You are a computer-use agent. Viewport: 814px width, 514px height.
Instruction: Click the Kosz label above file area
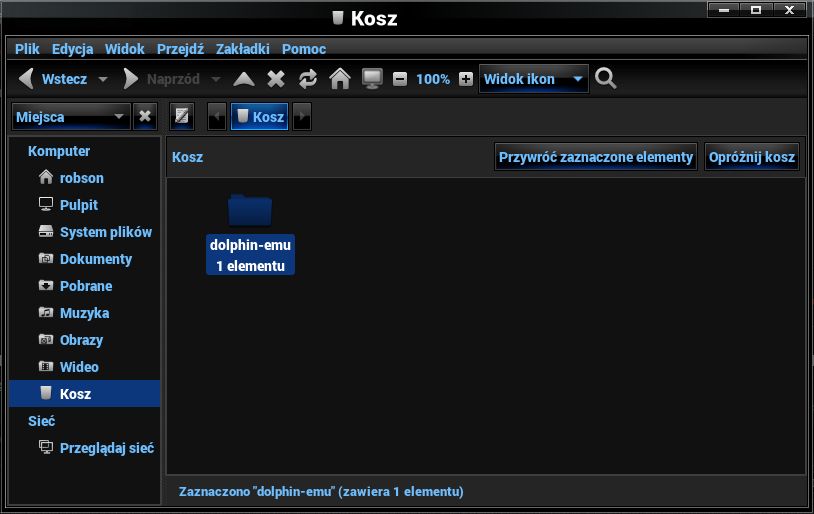pyautogui.click(x=187, y=157)
